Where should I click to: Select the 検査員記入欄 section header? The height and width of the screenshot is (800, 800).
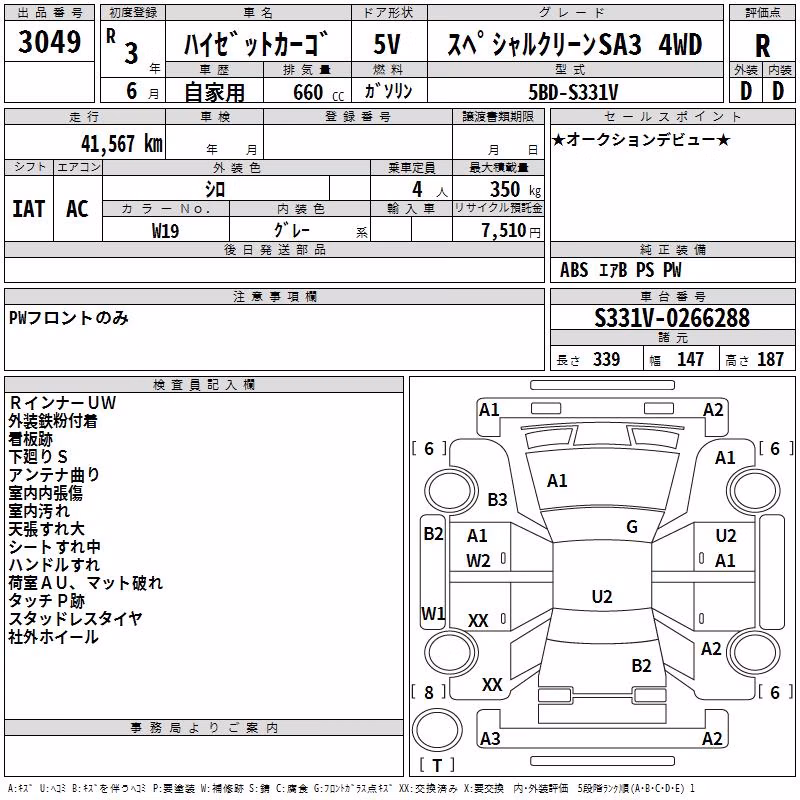tap(204, 385)
